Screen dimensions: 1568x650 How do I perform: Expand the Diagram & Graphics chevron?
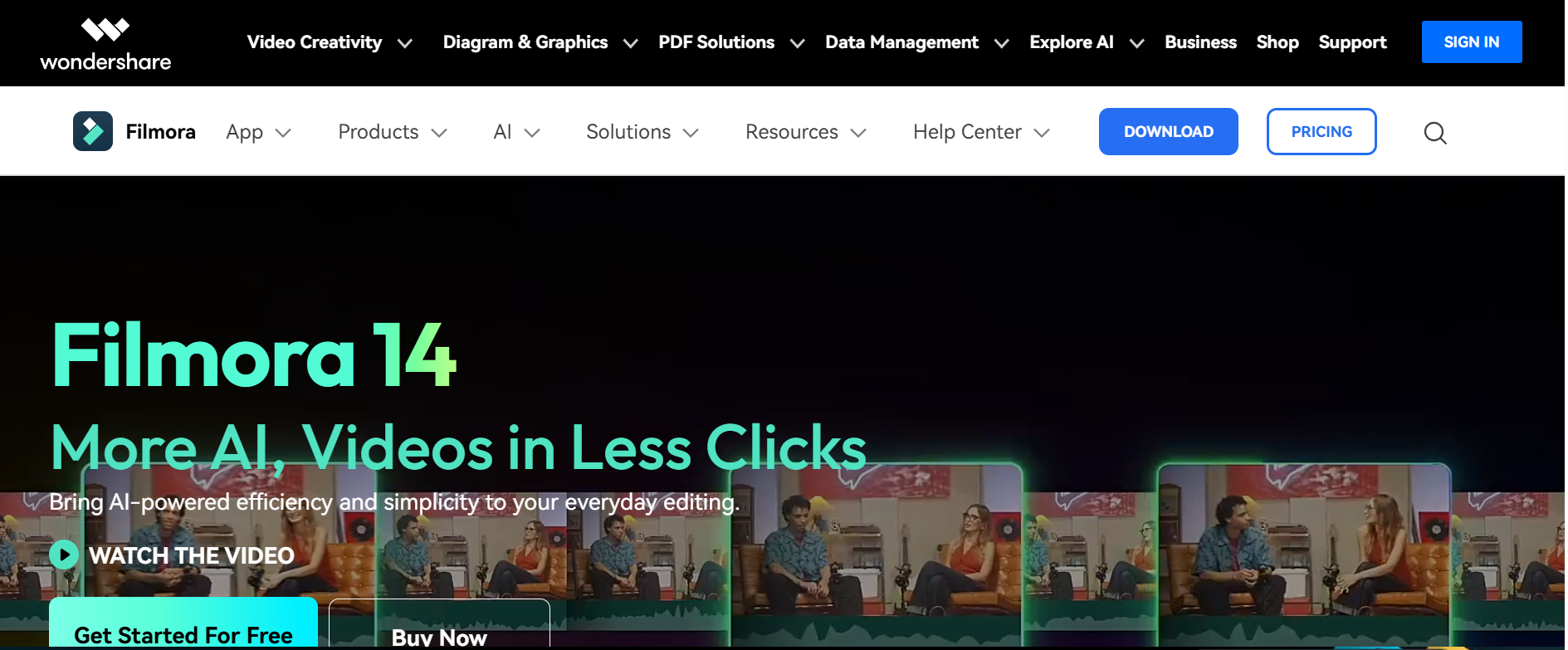(x=631, y=43)
